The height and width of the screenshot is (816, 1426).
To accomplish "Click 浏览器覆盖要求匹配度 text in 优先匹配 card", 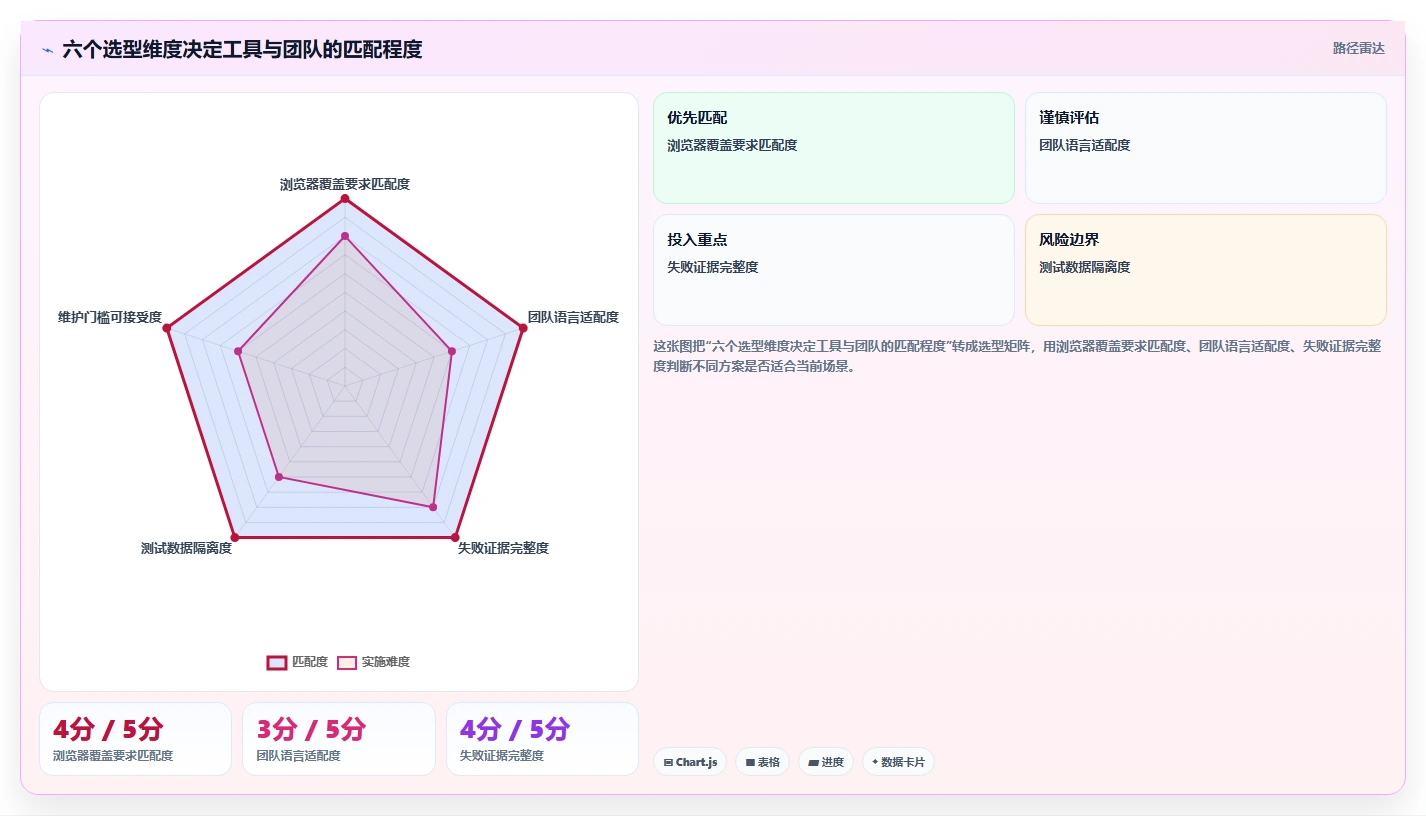I will [x=732, y=145].
